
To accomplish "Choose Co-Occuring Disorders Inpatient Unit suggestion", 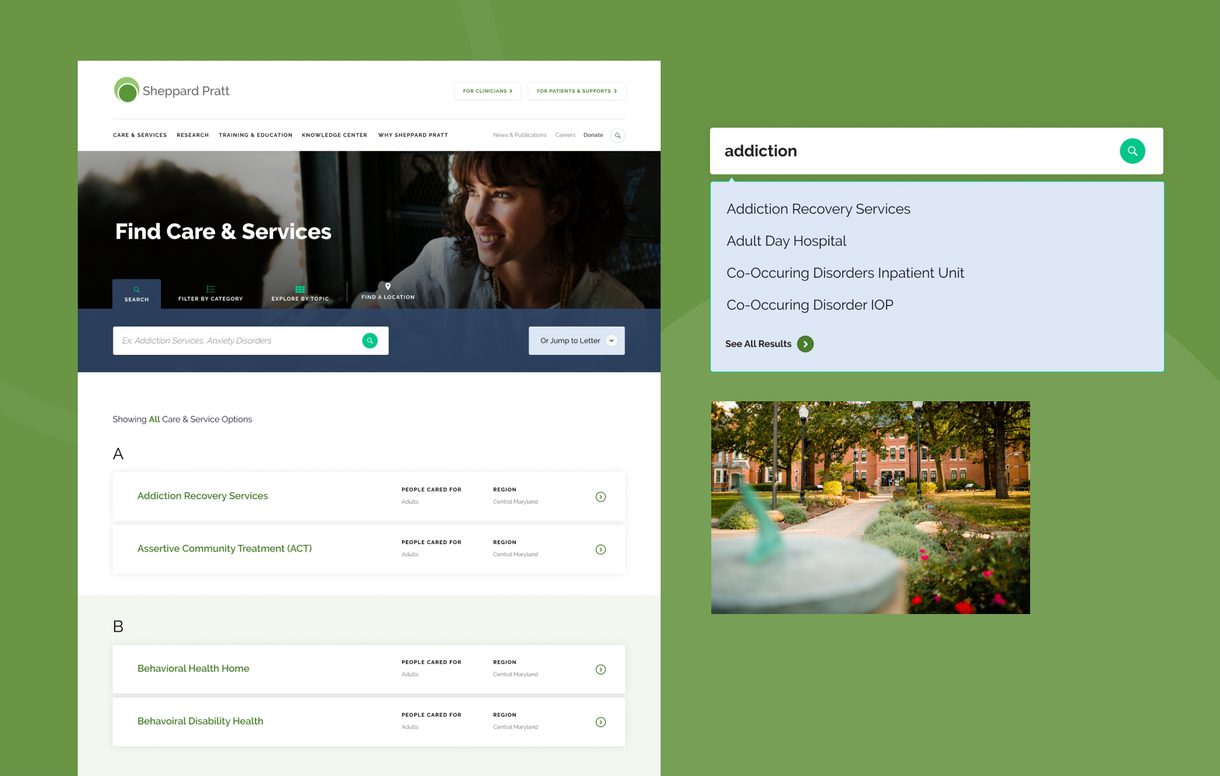I will pos(845,273).
